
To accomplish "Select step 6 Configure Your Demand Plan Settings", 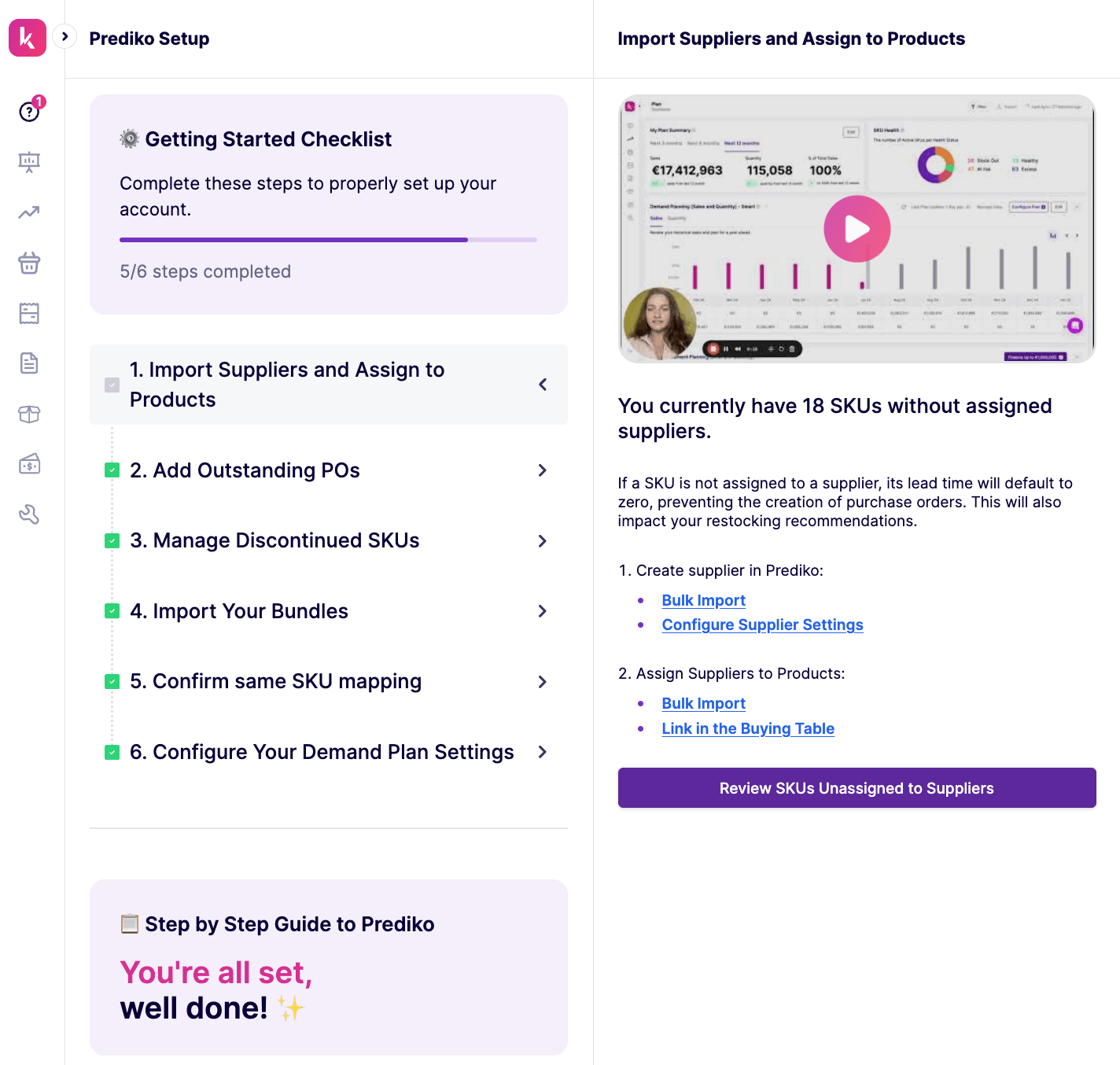I will coord(329,752).
